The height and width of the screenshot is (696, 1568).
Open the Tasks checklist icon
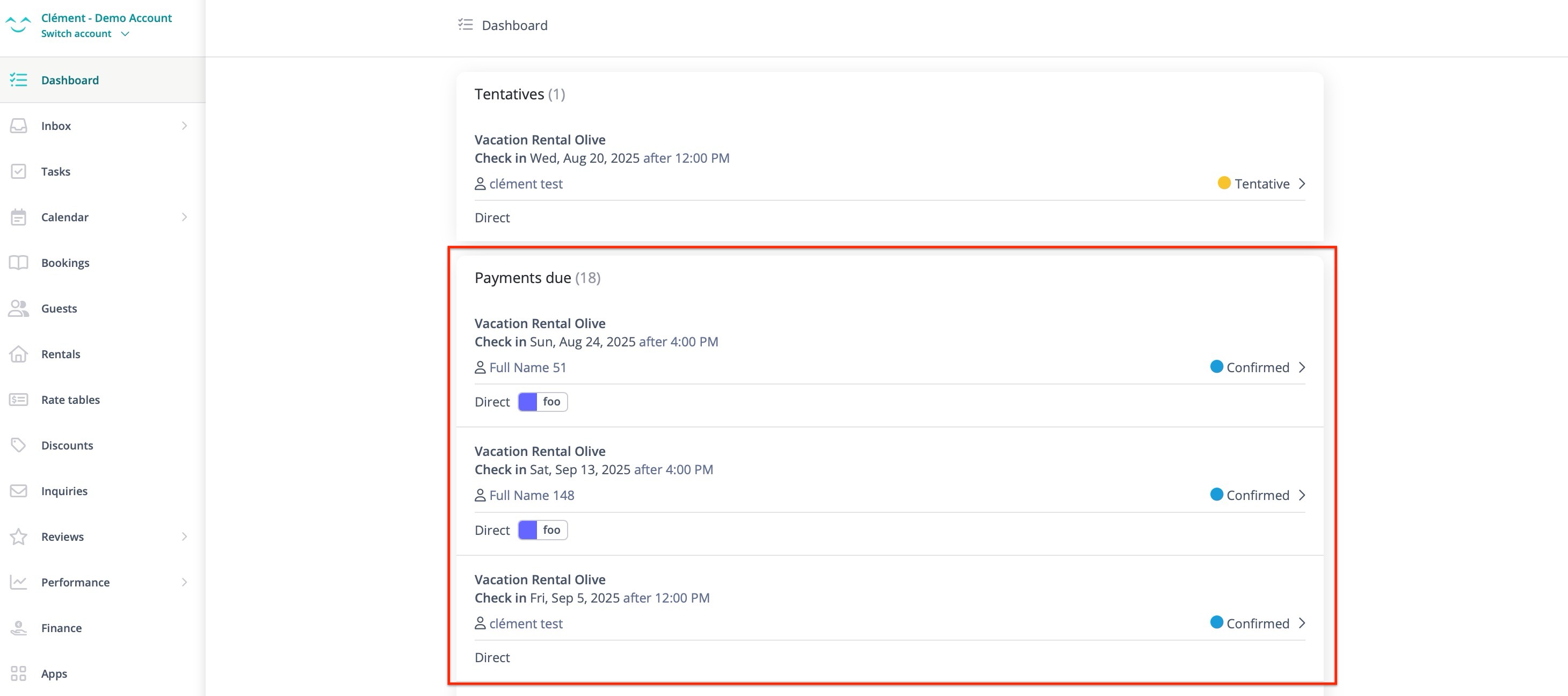click(x=19, y=171)
